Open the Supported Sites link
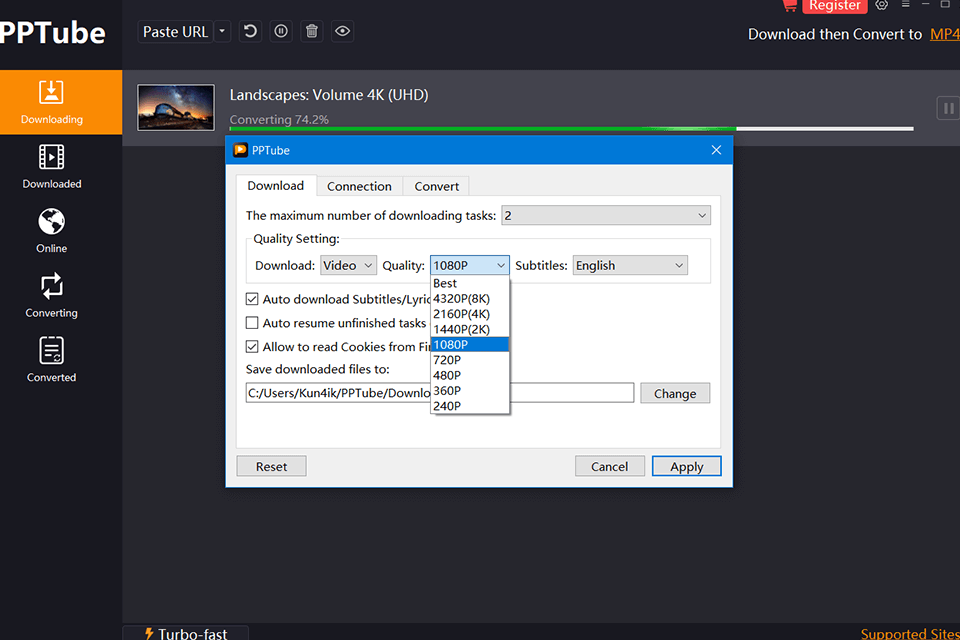Screen dimensions: 960x640 pos(910,633)
